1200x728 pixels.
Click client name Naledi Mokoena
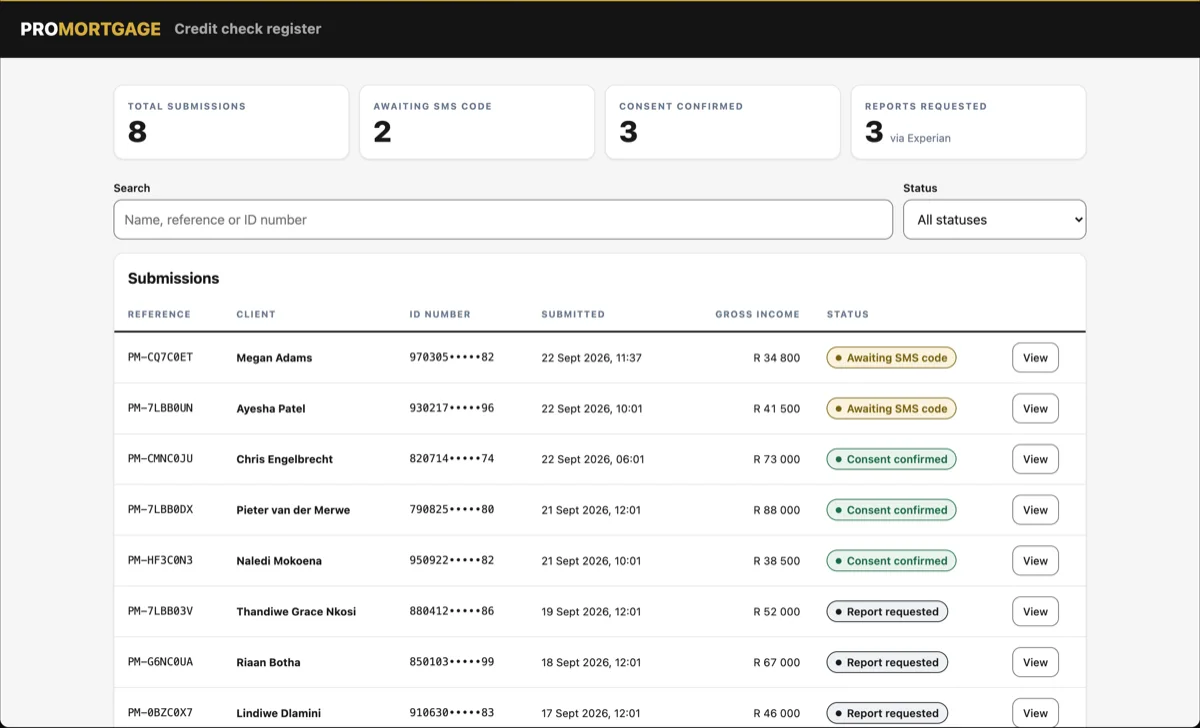click(279, 561)
